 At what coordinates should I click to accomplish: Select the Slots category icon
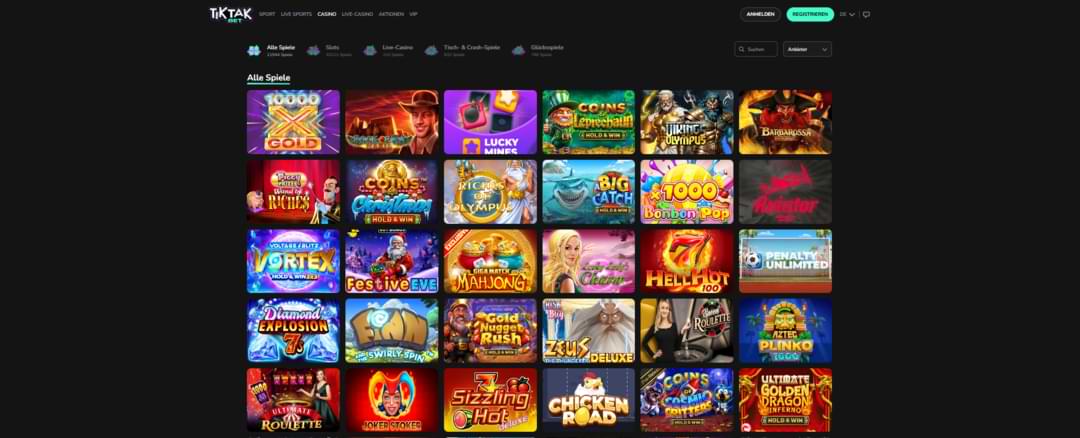click(313, 50)
